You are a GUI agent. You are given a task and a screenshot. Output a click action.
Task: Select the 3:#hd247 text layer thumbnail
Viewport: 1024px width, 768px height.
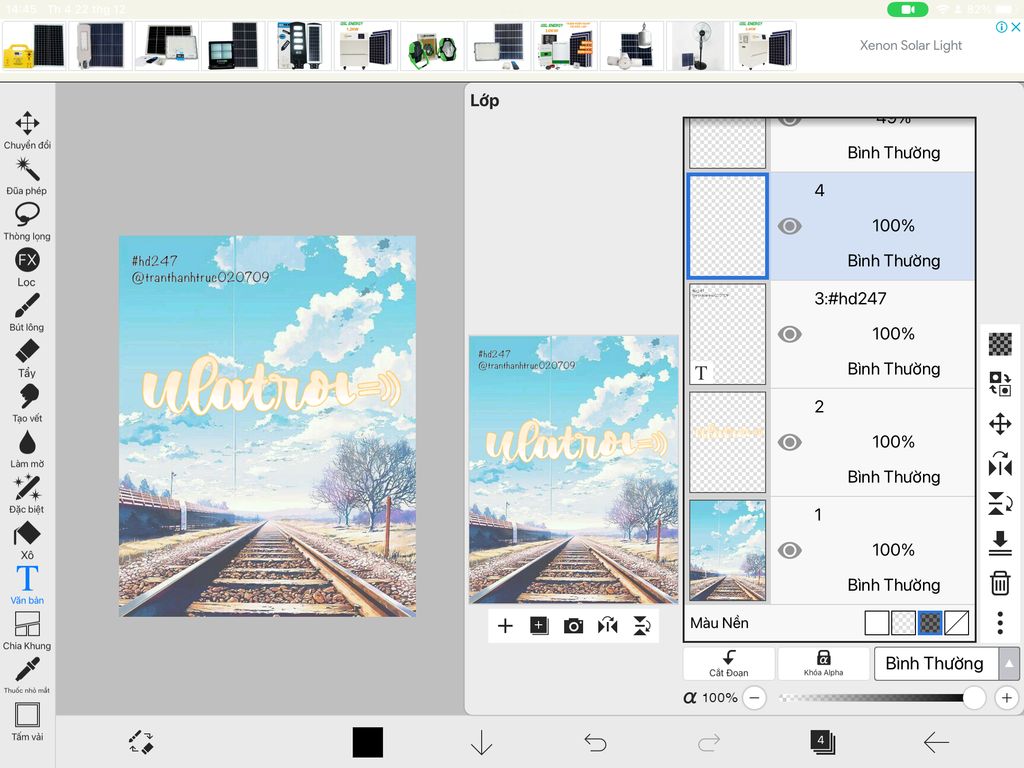(728, 334)
